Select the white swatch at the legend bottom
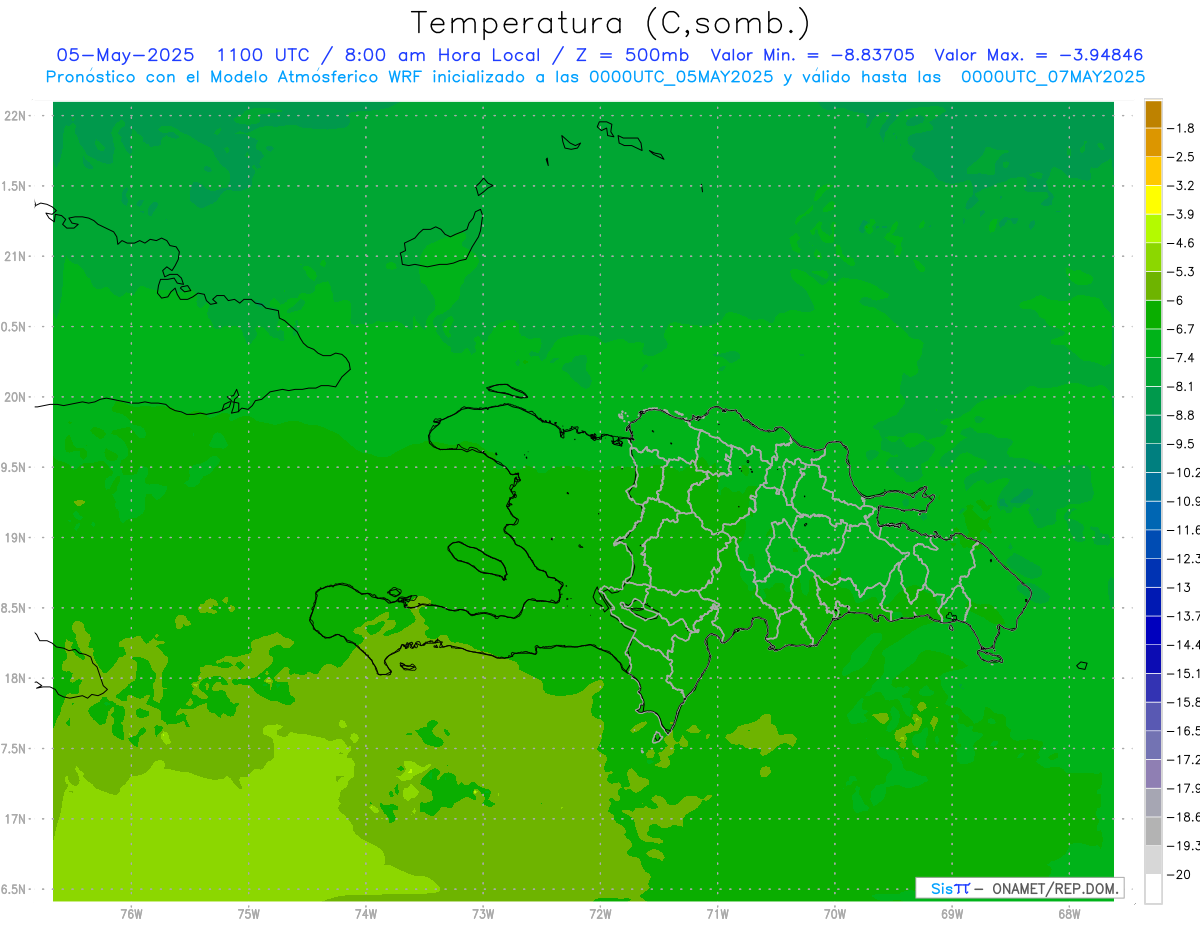 (x=1153, y=889)
